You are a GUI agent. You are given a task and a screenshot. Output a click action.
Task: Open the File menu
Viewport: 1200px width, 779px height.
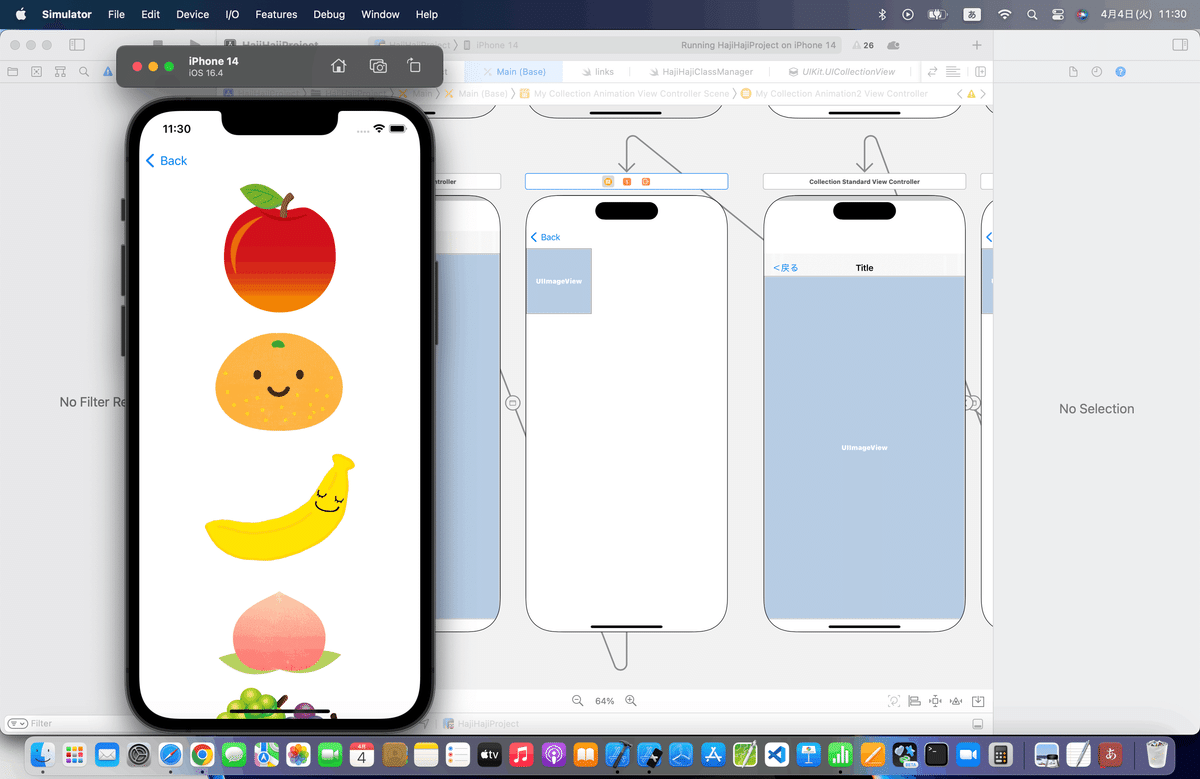pos(116,14)
